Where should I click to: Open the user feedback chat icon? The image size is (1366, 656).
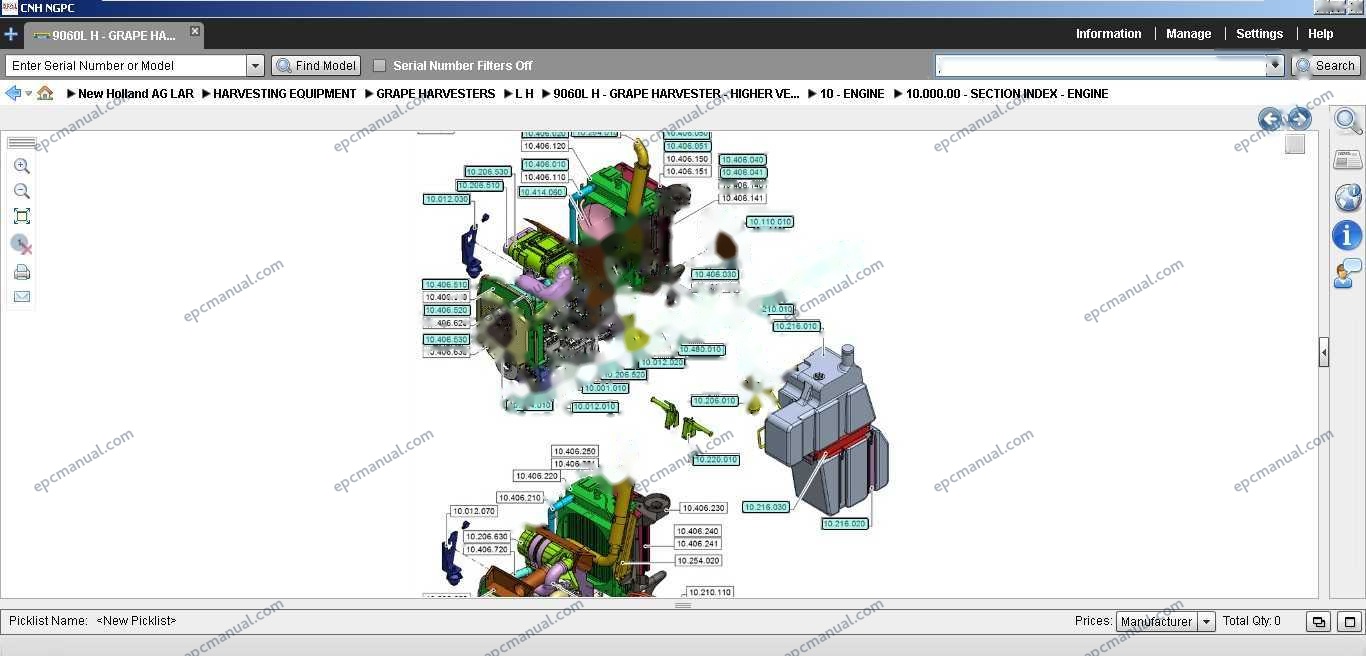pos(1348,273)
